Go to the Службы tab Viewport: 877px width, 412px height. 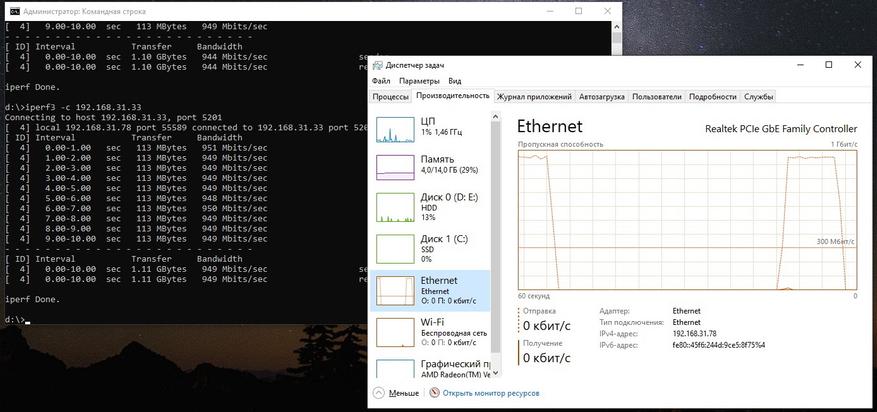[x=759, y=97]
